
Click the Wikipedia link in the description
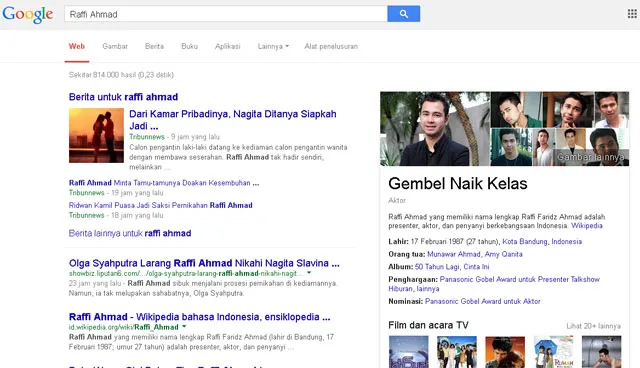click(x=587, y=226)
